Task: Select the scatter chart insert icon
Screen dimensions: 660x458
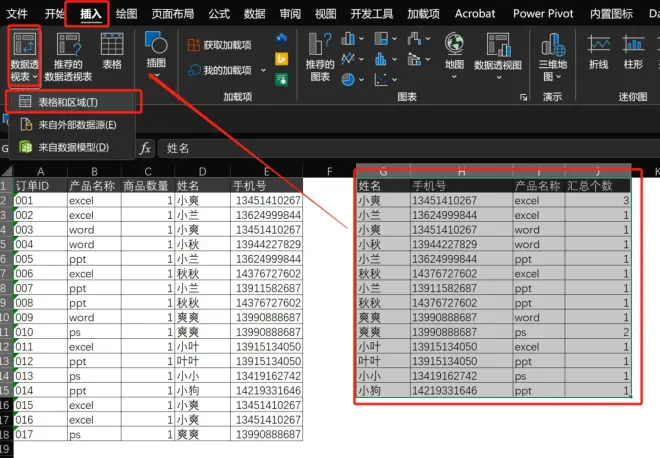Action: [x=381, y=79]
